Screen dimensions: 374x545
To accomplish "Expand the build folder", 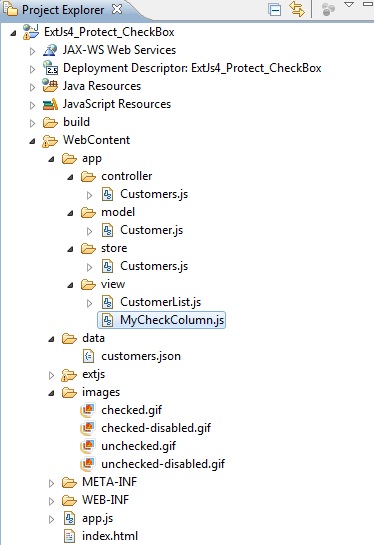I will point(32,123).
